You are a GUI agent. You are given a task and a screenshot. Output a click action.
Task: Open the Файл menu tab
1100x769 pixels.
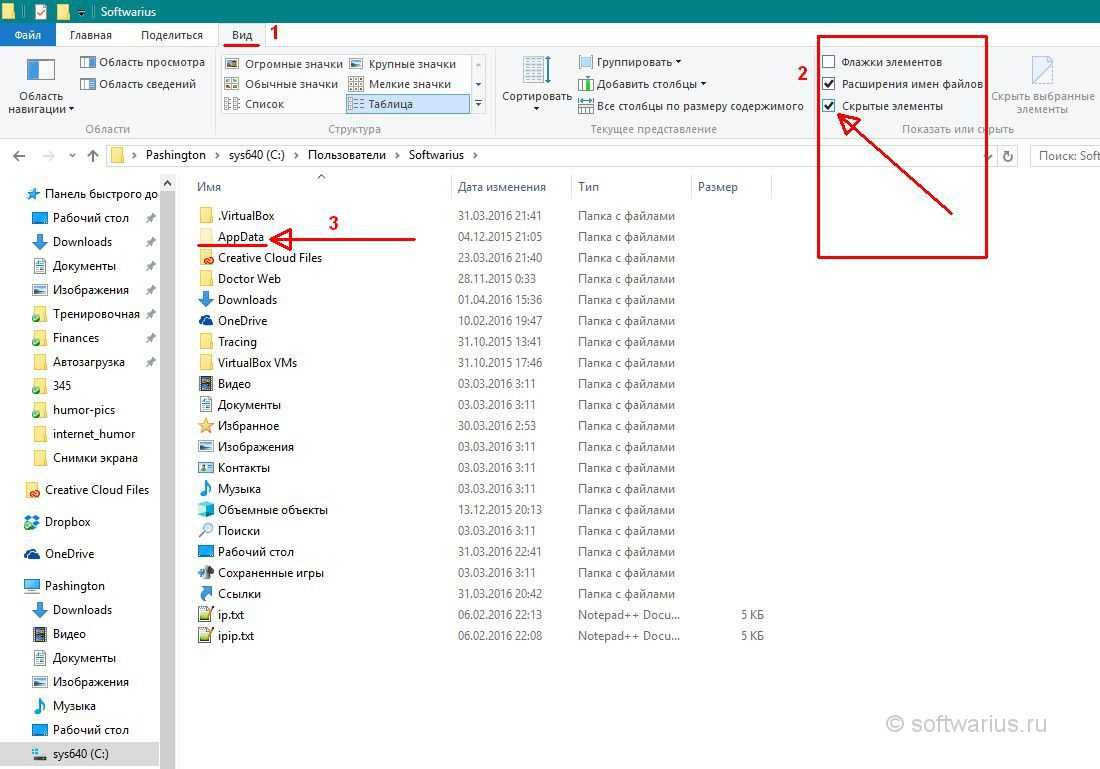point(27,35)
